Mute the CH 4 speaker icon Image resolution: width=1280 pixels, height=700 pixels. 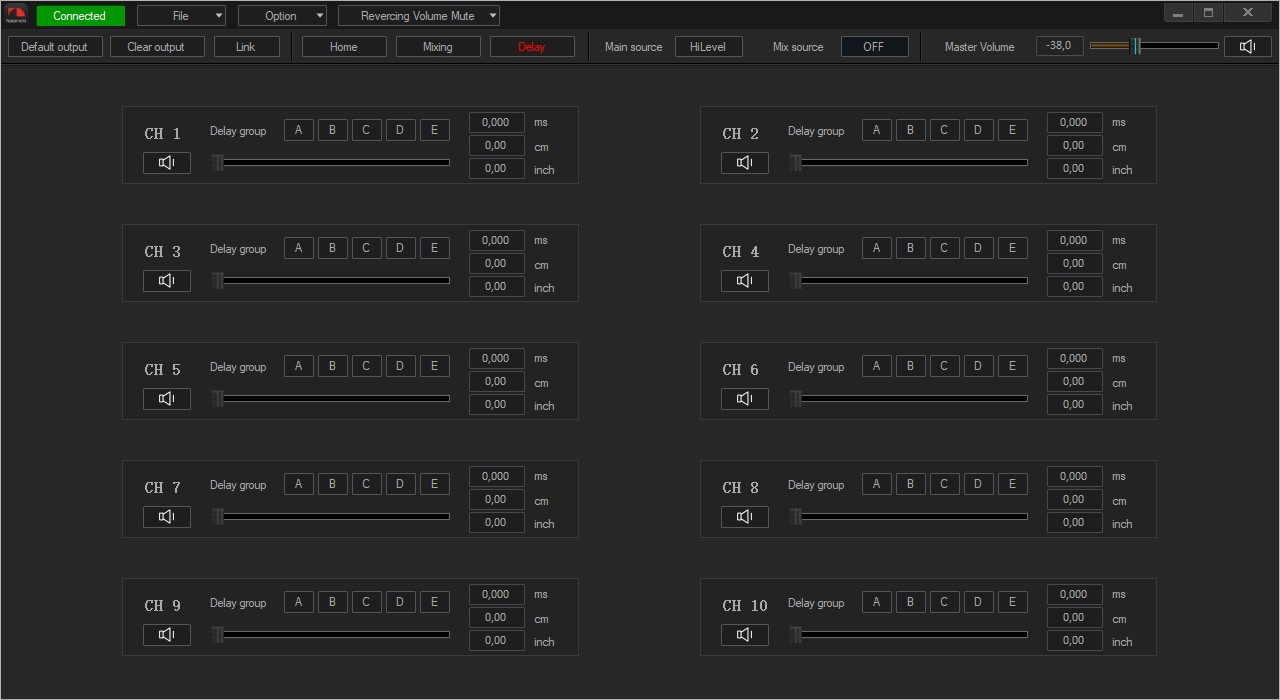[x=745, y=281]
